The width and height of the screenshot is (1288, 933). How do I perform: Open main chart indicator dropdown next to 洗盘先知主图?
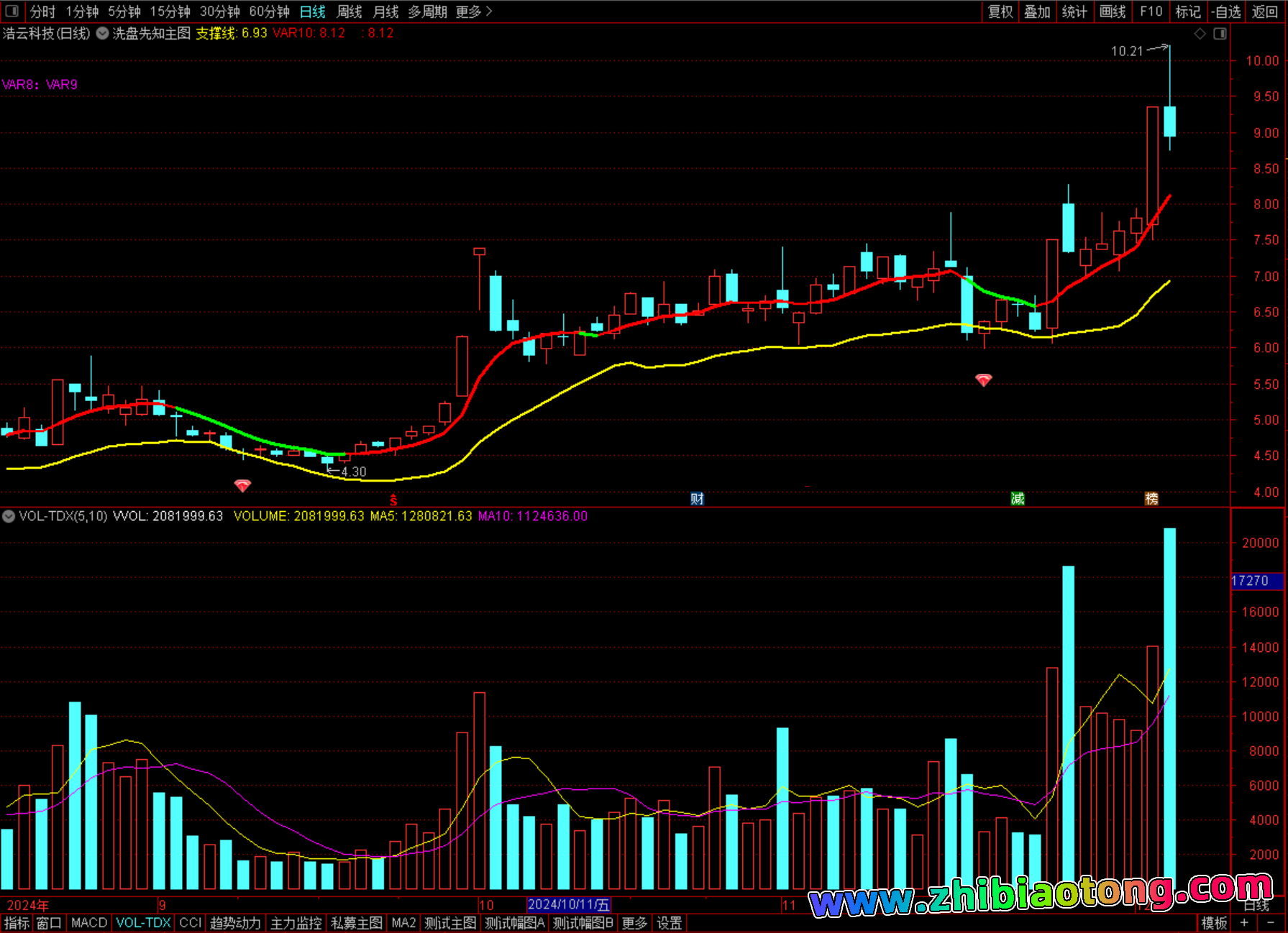[x=103, y=33]
